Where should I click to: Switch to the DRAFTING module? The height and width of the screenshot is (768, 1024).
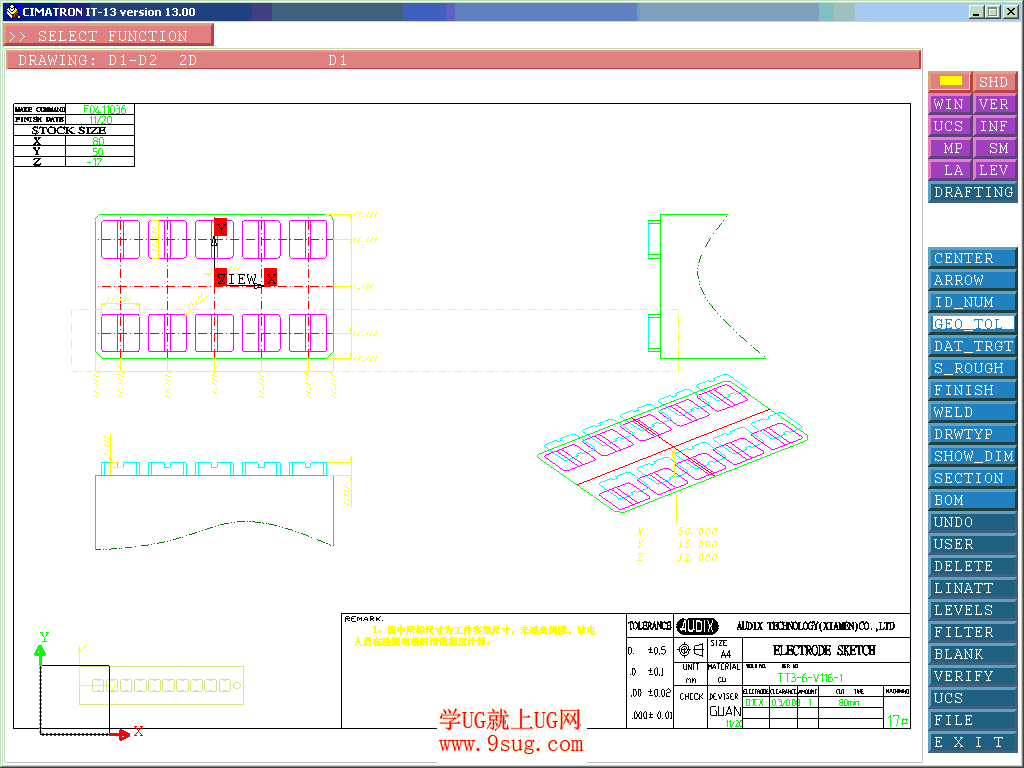(x=973, y=192)
